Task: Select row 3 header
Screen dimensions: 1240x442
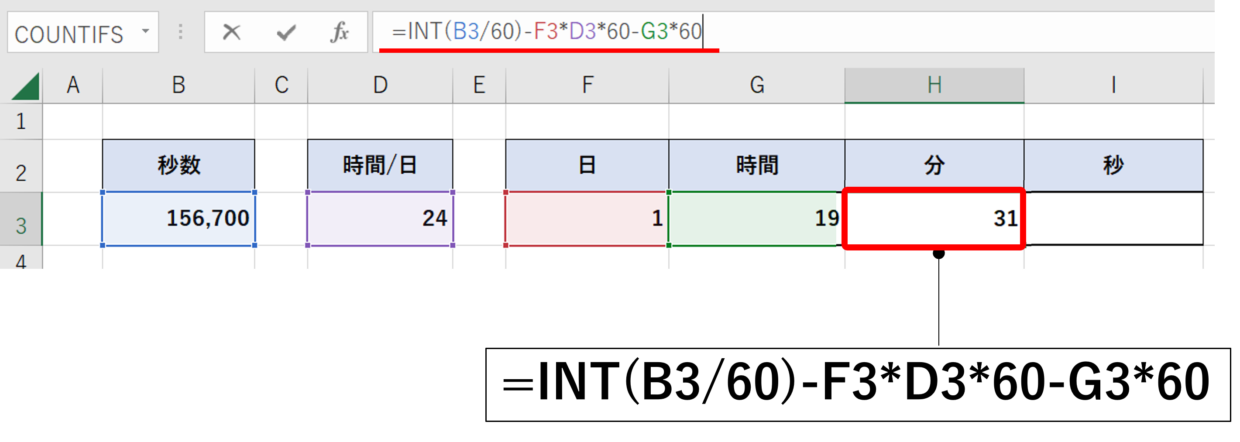Action: (22, 219)
